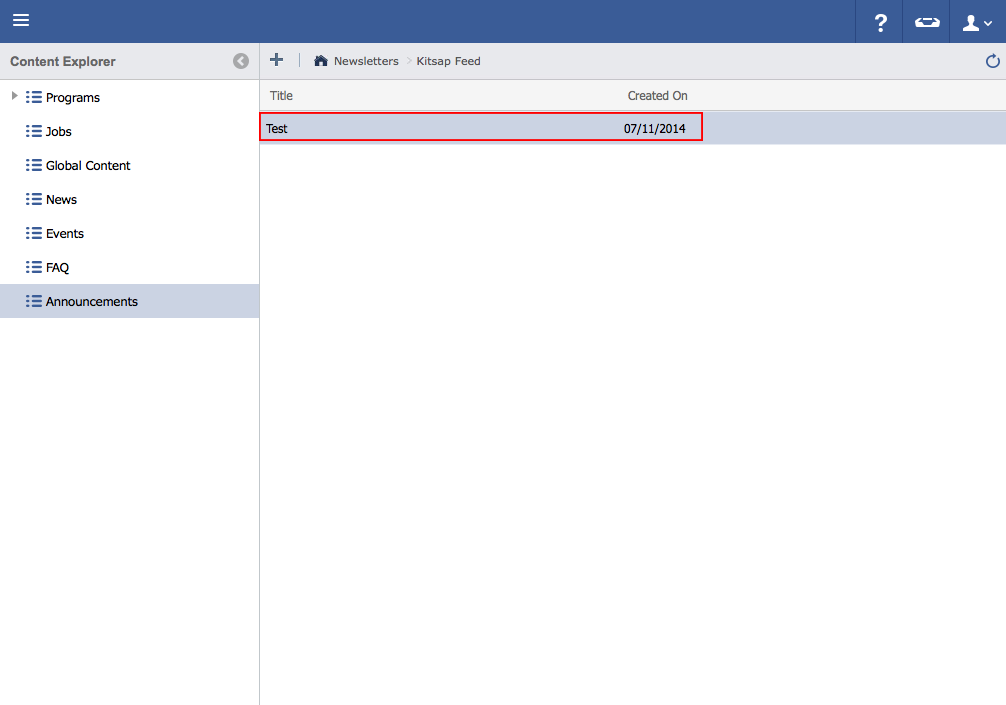Viewport: 1006px width, 705px height.
Task: Click the Kitsap Feed breadcrumb
Action: (448, 61)
